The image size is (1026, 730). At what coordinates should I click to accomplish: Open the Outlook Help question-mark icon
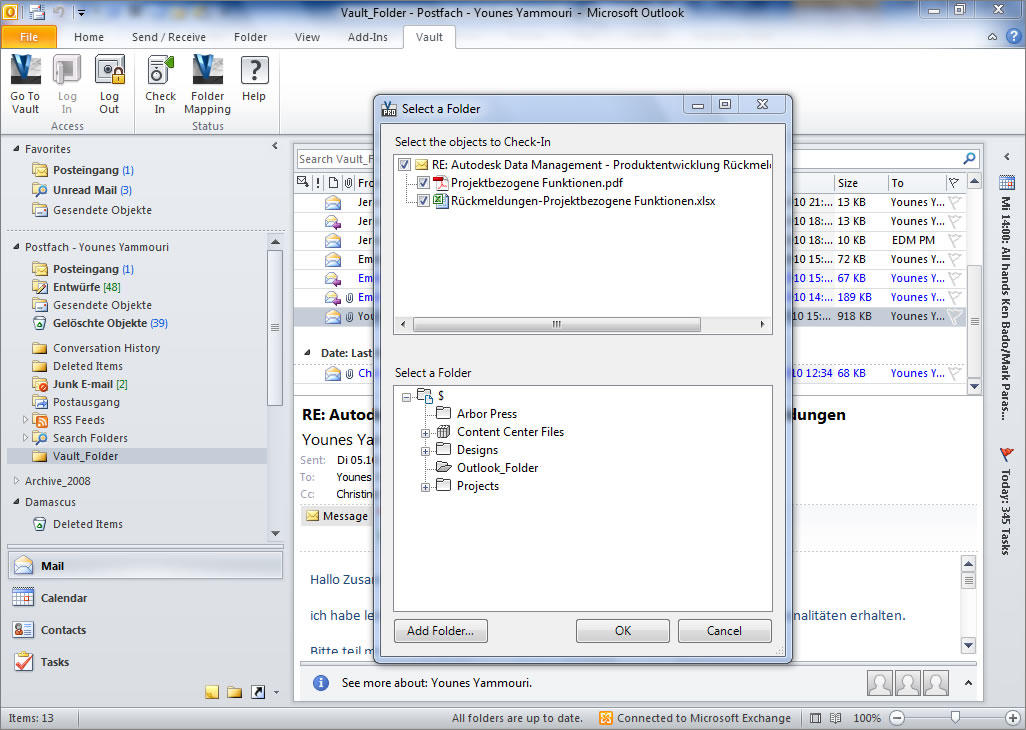[x=1012, y=37]
